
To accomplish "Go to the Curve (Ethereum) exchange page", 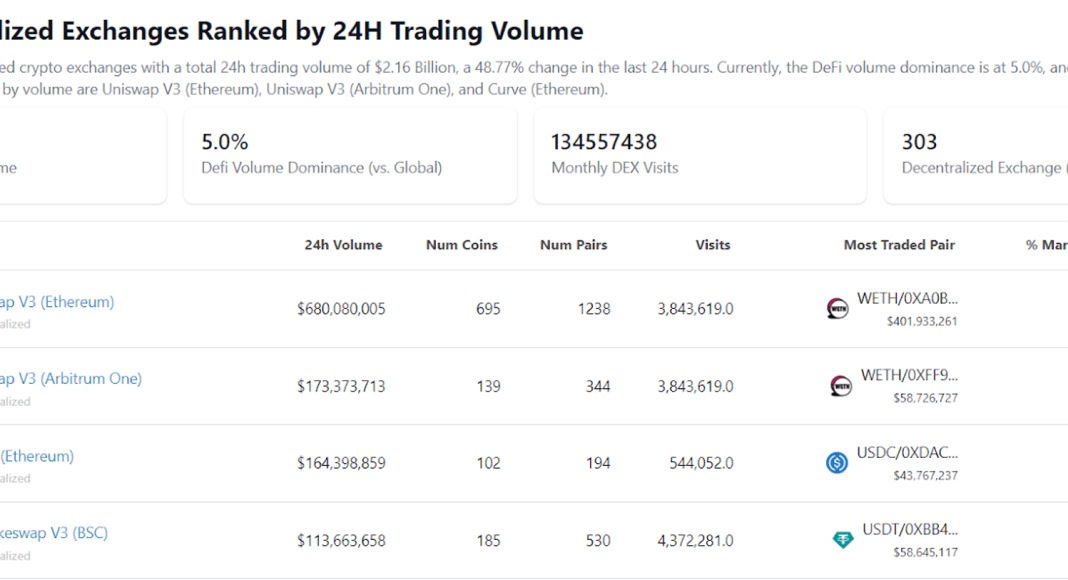I will click(x=37, y=456).
